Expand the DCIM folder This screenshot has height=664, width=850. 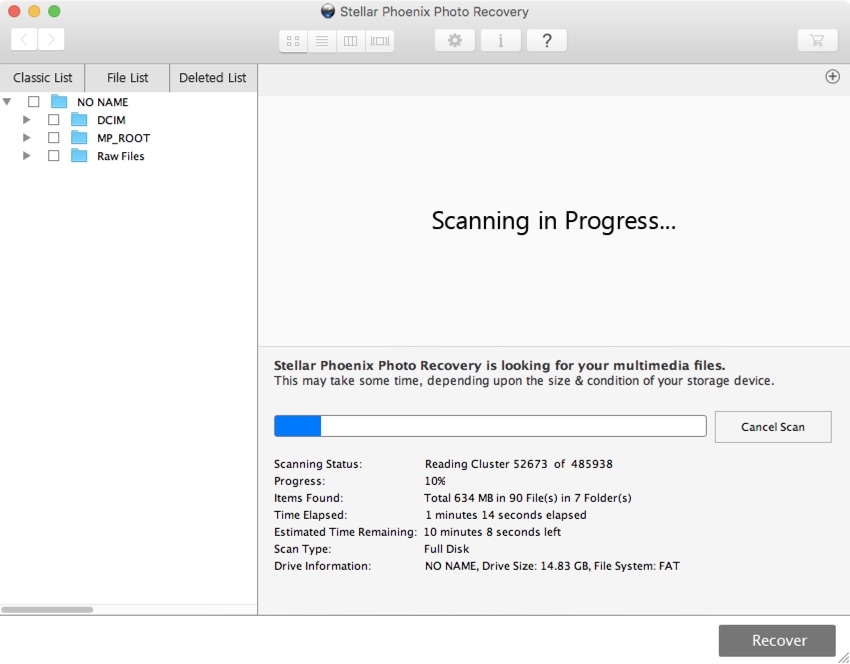point(27,119)
